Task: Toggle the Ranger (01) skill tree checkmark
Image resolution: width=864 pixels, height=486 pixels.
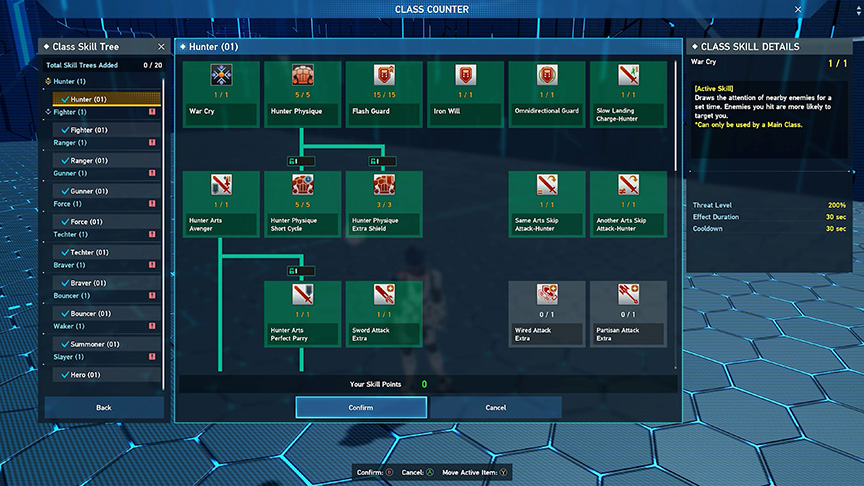Action: pyautogui.click(x=65, y=161)
